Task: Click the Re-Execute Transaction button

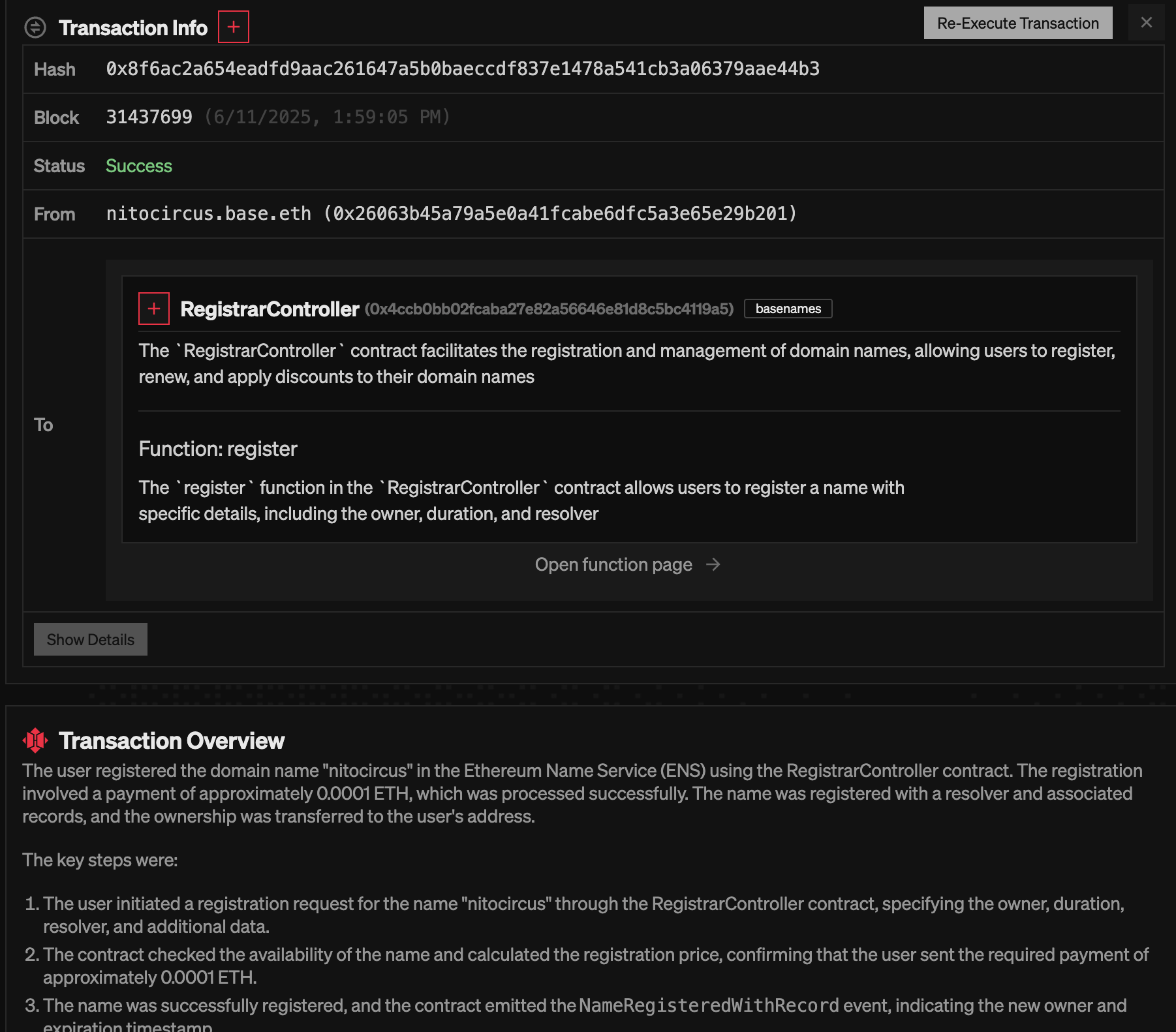Action: click(1017, 23)
